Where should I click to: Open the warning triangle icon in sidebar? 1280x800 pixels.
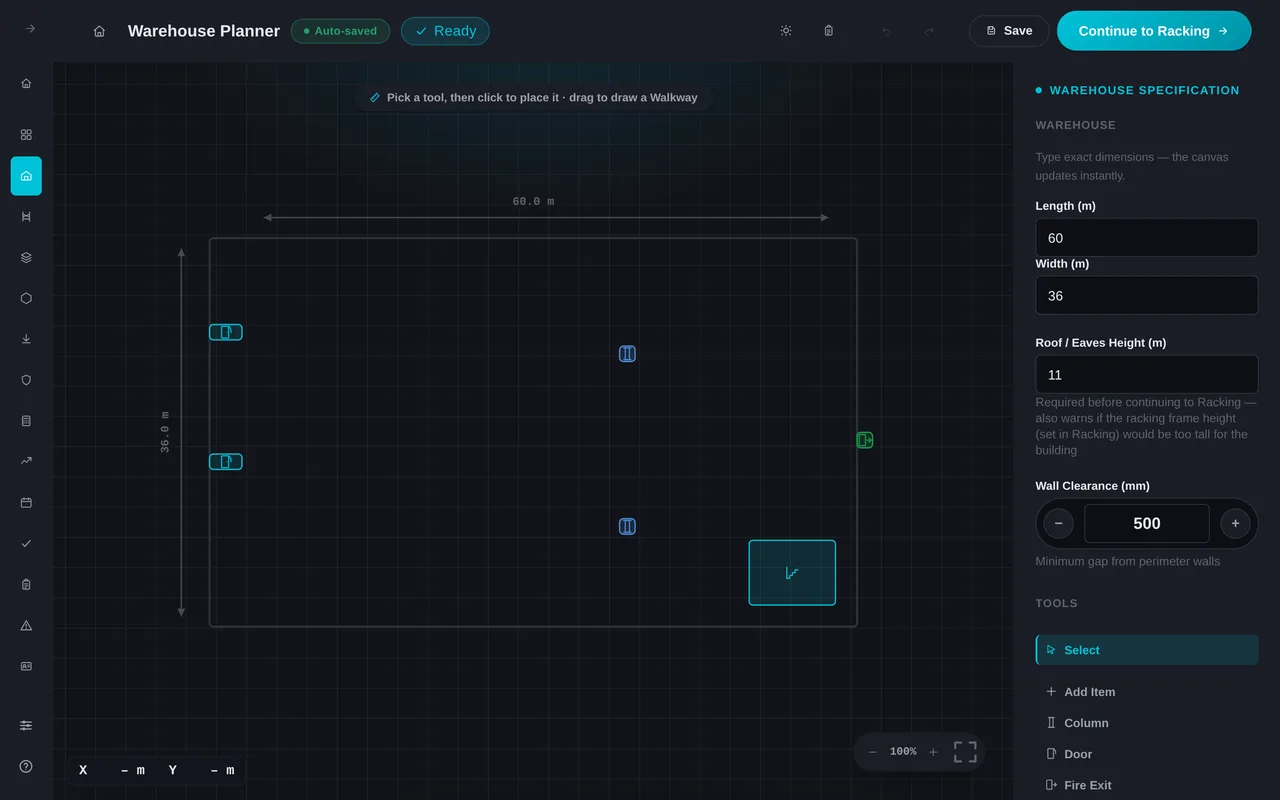(26, 625)
